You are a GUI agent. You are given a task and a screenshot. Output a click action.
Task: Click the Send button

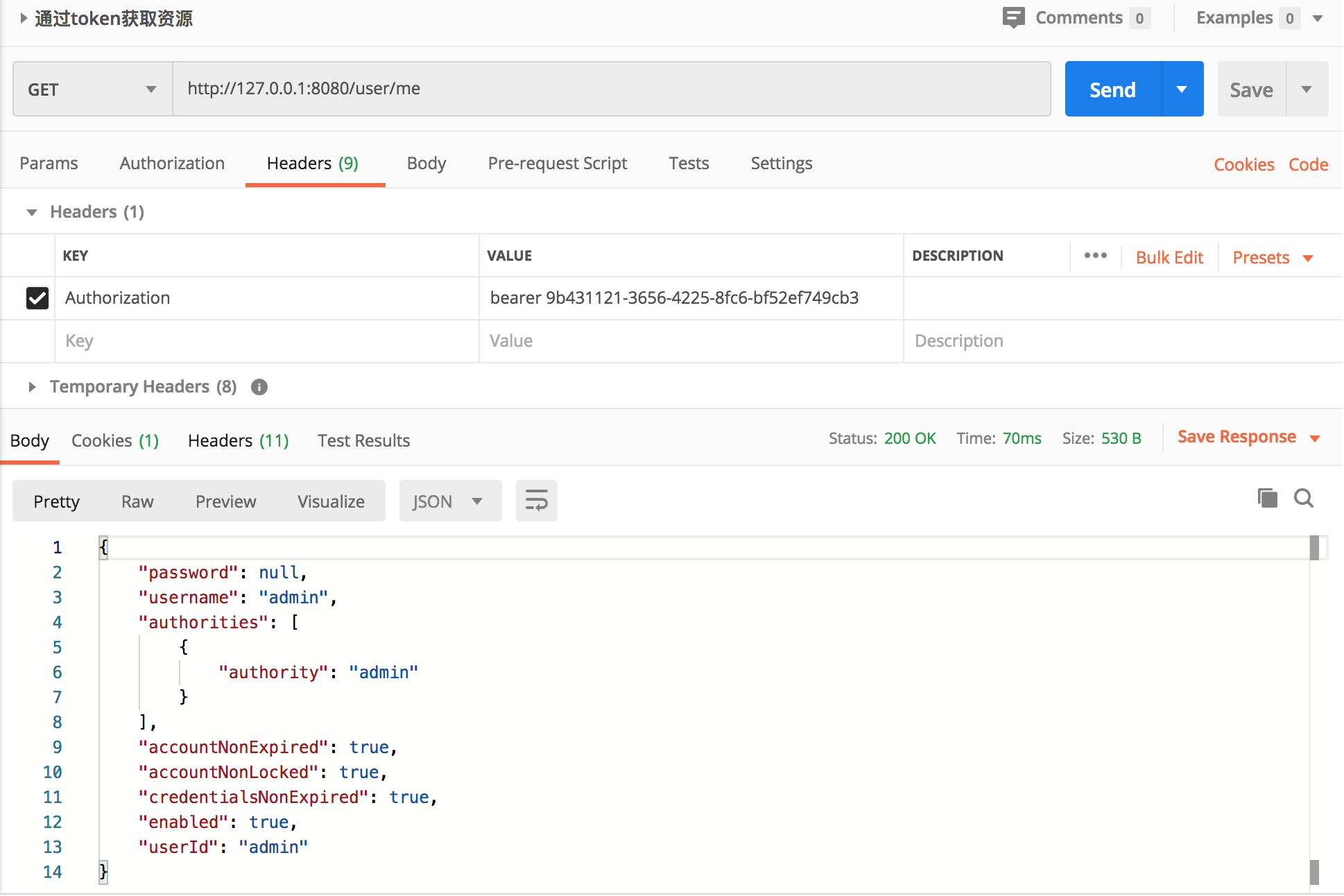point(1112,89)
